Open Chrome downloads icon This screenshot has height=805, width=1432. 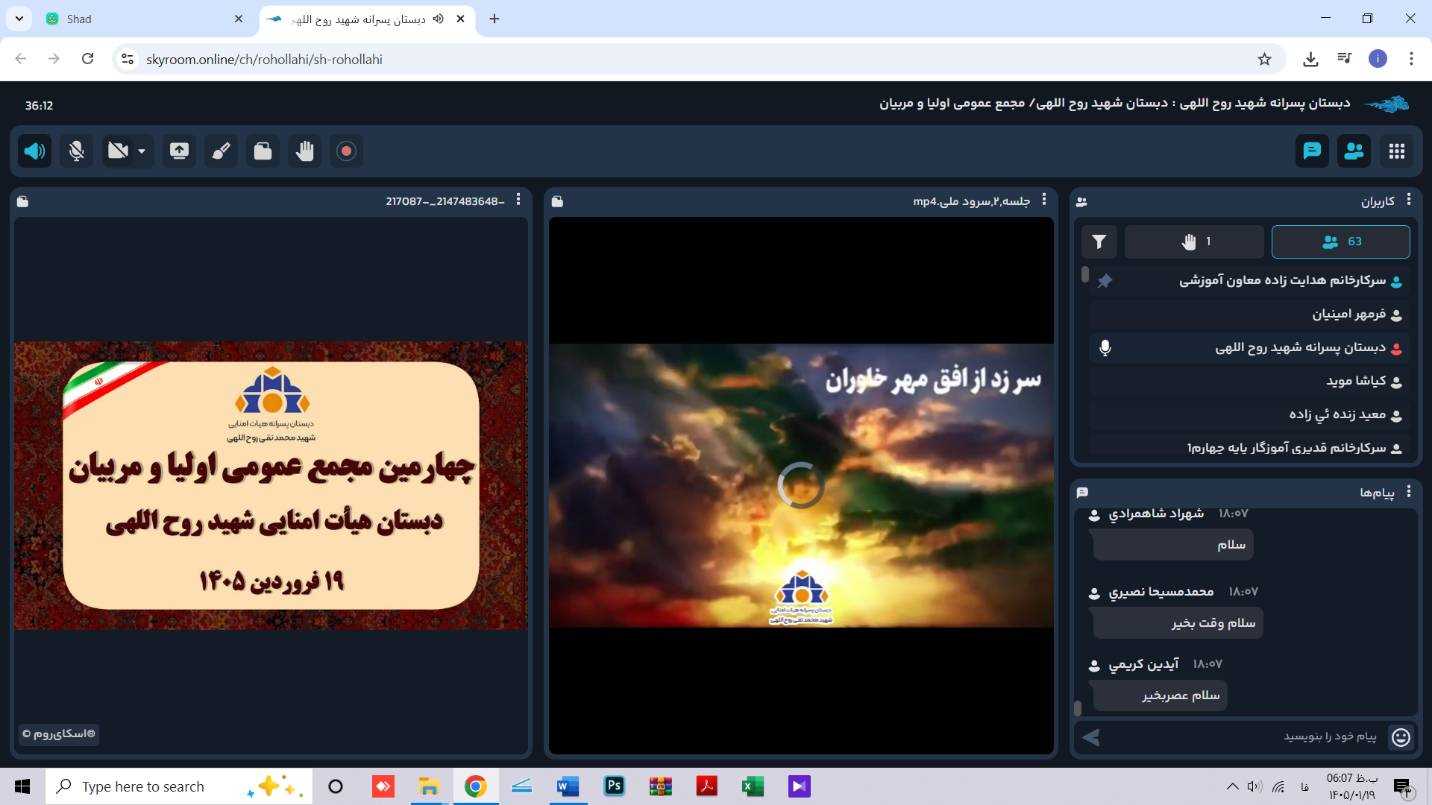click(1310, 59)
